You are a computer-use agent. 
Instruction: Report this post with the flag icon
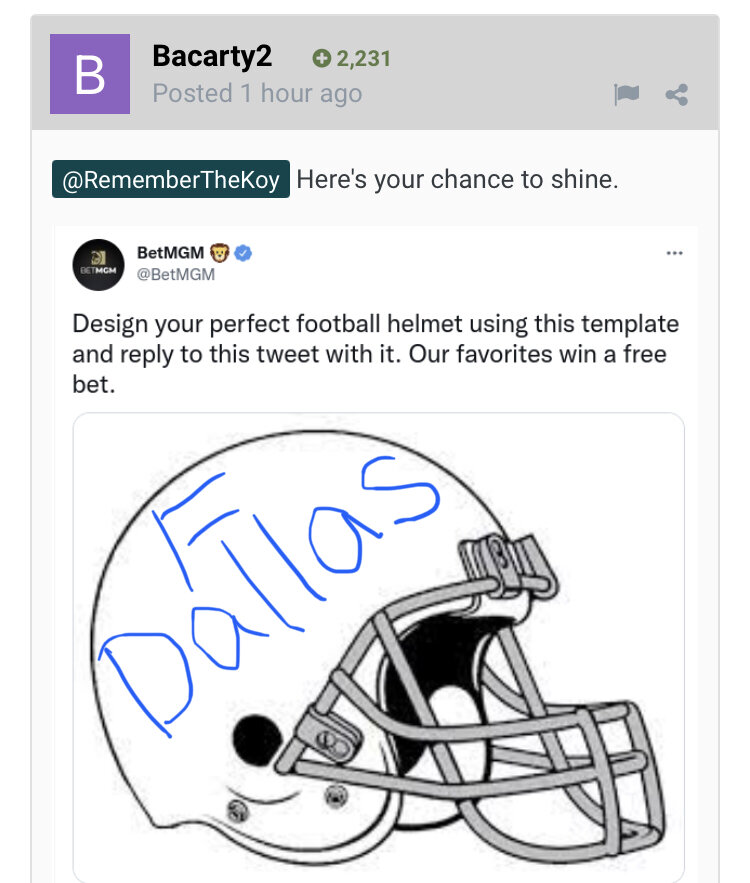click(x=626, y=95)
